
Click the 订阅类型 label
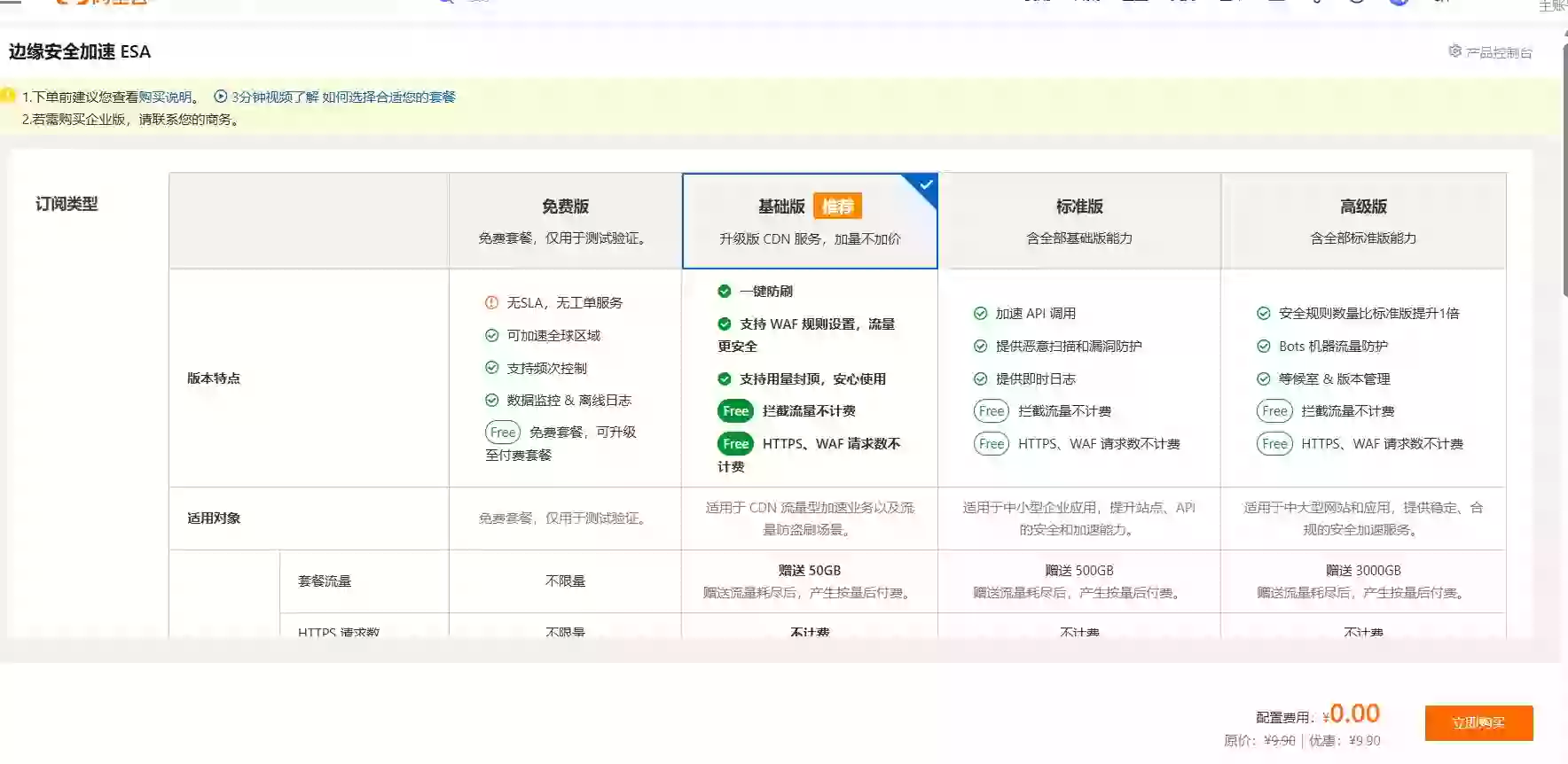67,204
